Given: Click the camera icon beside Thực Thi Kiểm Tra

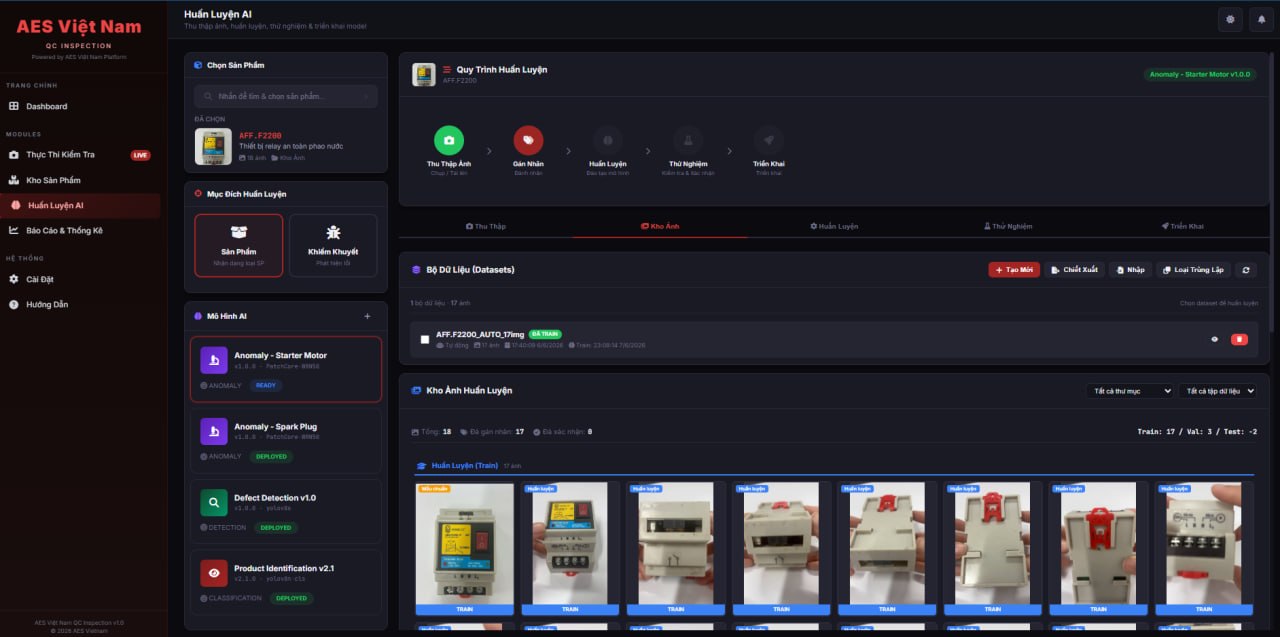Looking at the screenshot, I should [14, 155].
